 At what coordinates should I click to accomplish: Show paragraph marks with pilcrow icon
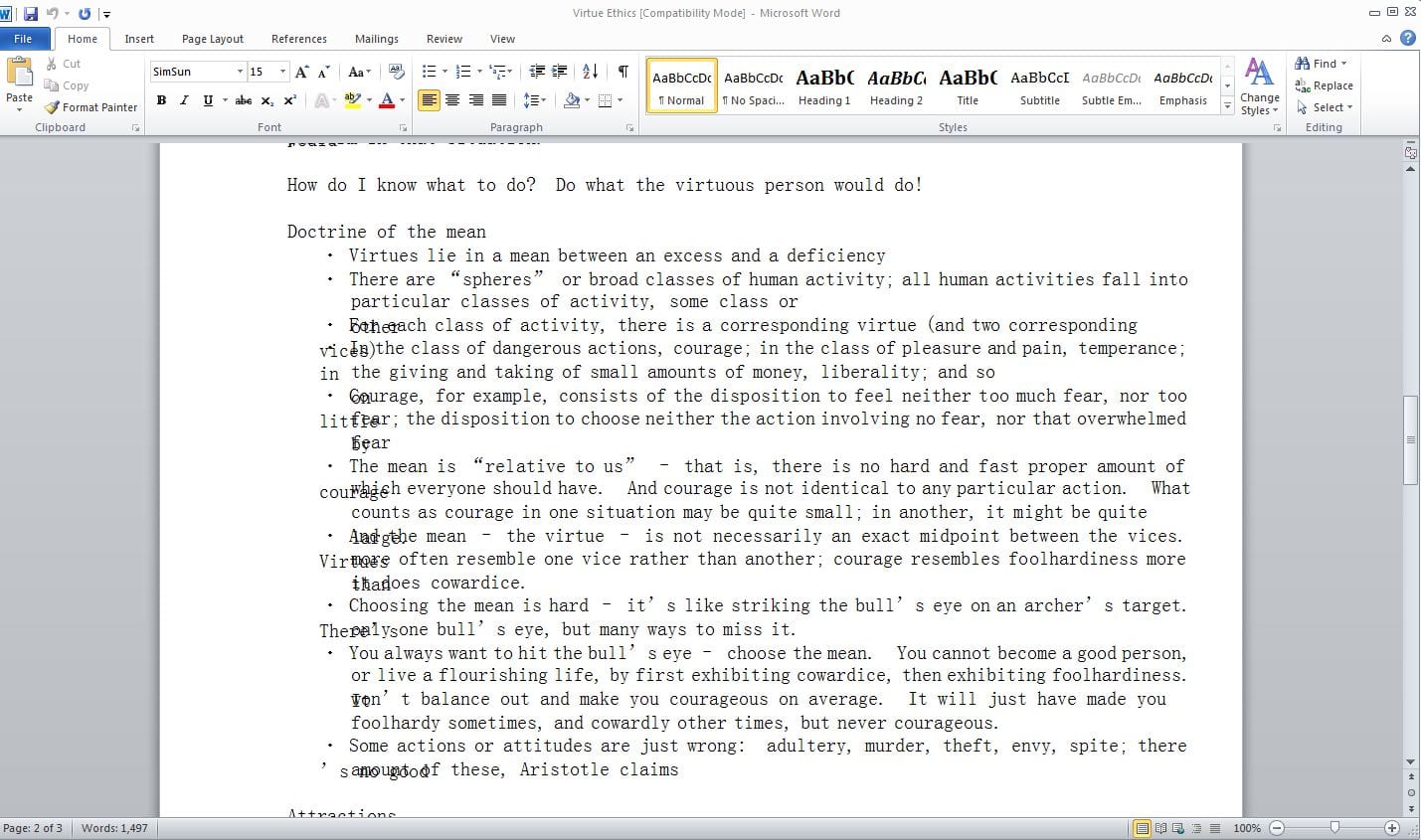(622, 72)
